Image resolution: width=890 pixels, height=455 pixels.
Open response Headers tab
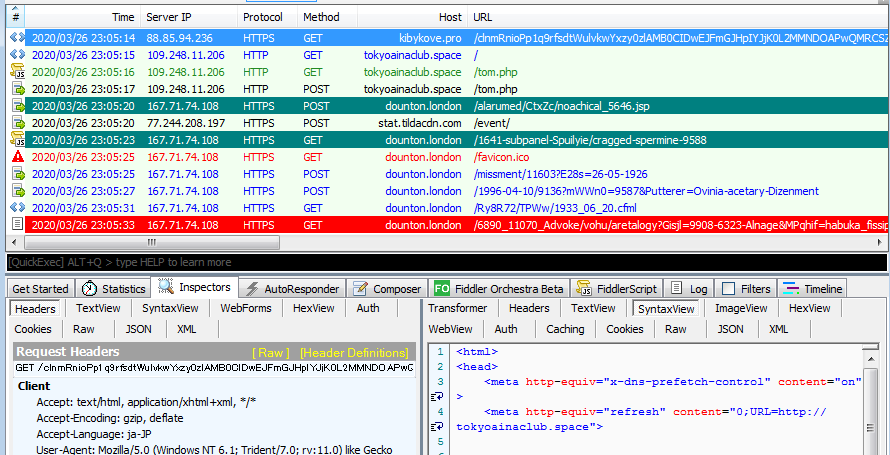[529, 308]
